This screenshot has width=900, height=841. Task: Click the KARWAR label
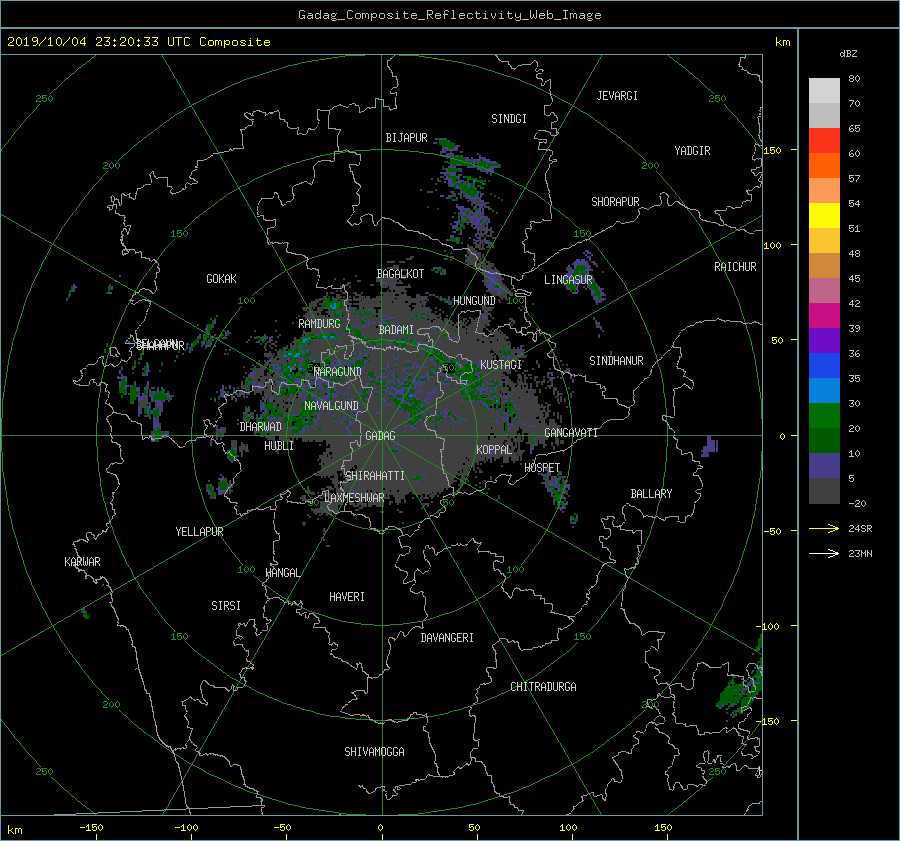(82, 561)
